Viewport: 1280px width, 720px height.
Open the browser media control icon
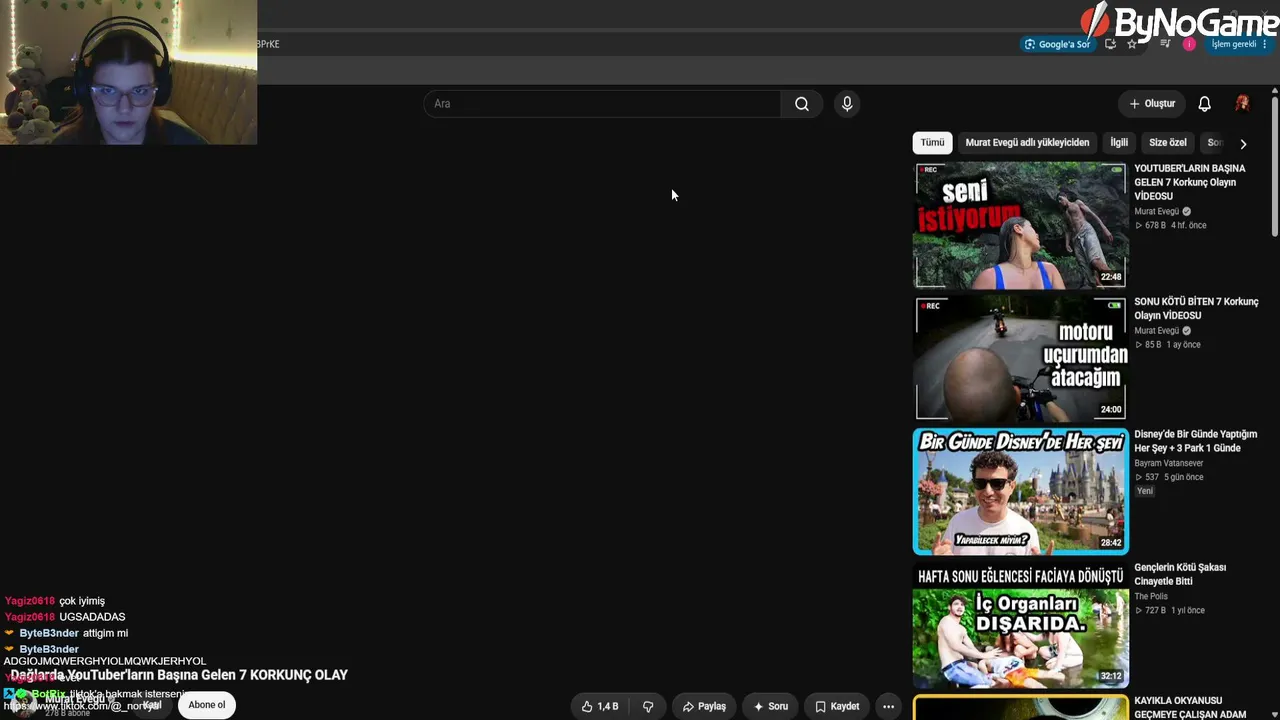[x=1164, y=44]
